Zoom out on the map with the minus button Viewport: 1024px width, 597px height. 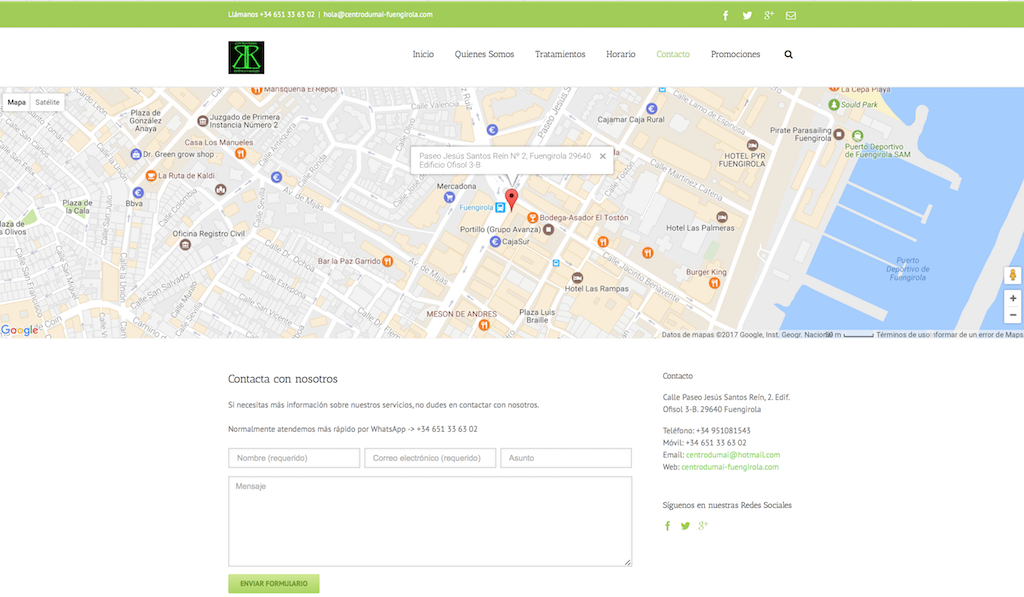1012,315
